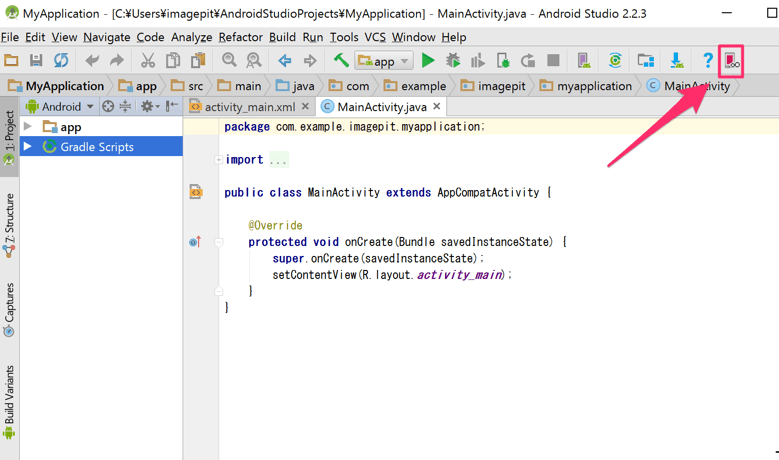This screenshot has height=460, width=779.
Task: Open the Code menu
Action: click(x=150, y=37)
